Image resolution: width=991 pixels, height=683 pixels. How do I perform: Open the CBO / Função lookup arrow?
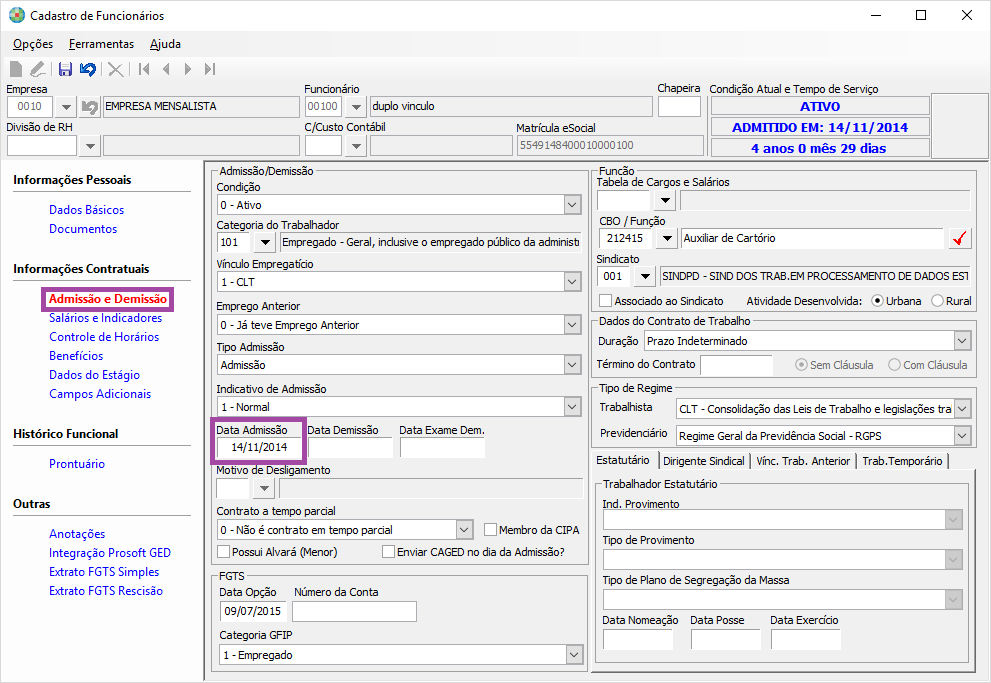(x=666, y=238)
